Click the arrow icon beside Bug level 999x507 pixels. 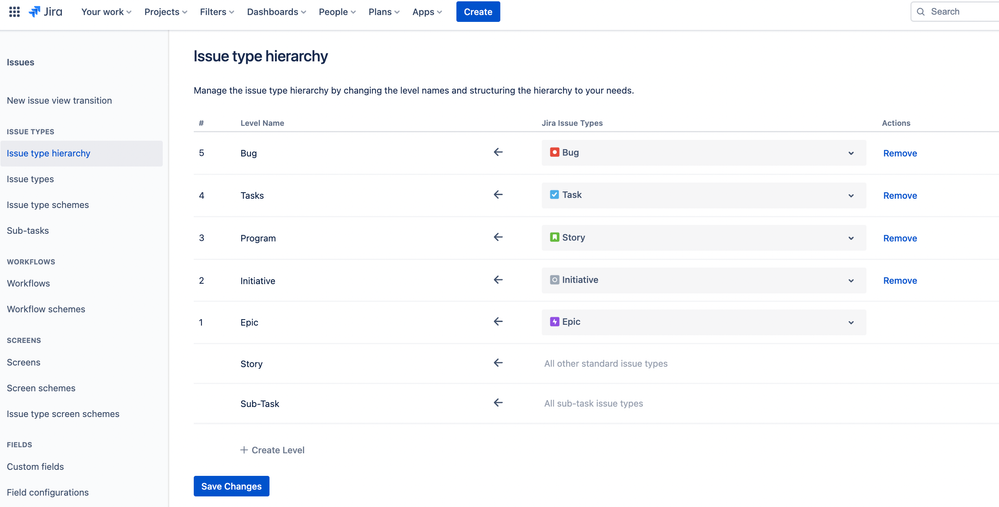click(498, 153)
